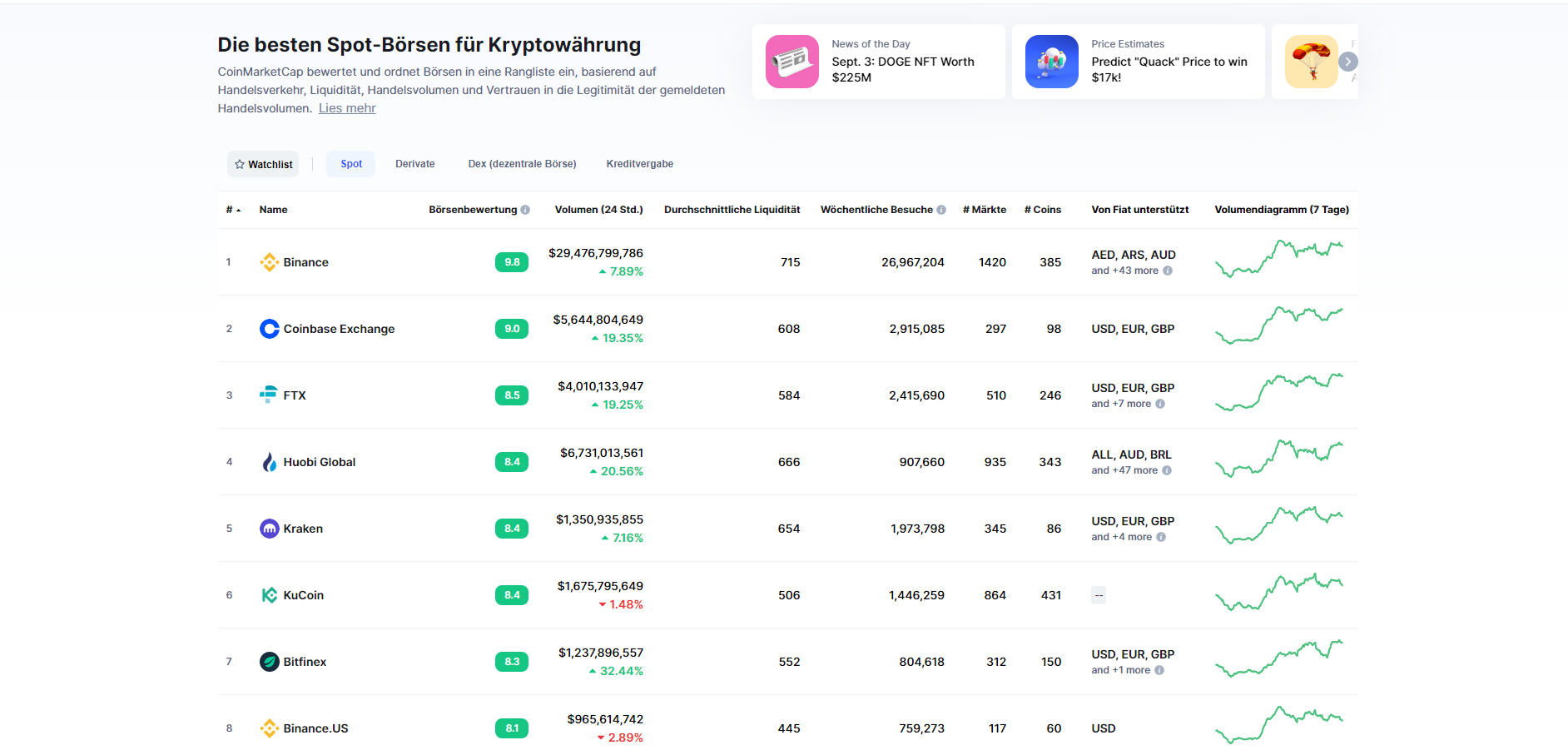Advance the news carousel with right arrow
The height and width of the screenshot is (755, 1568).
point(1348,62)
